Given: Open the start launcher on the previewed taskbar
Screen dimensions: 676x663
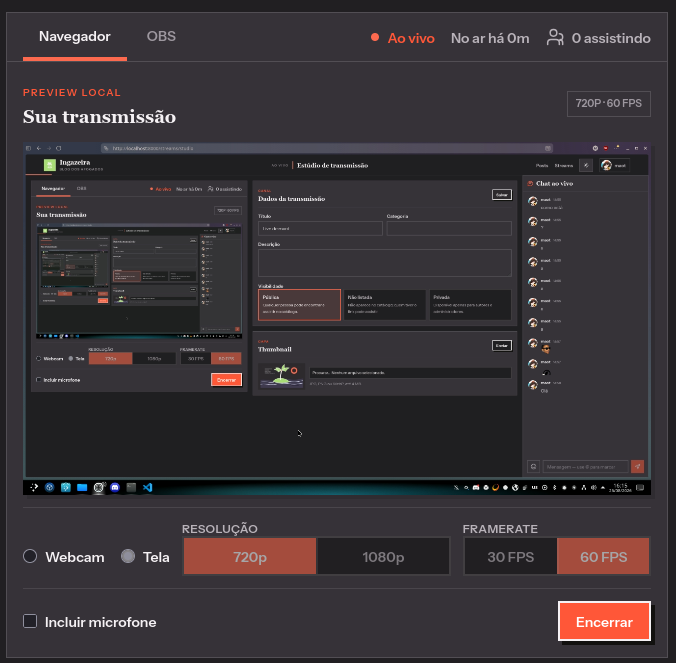Looking at the screenshot, I should (34, 487).
